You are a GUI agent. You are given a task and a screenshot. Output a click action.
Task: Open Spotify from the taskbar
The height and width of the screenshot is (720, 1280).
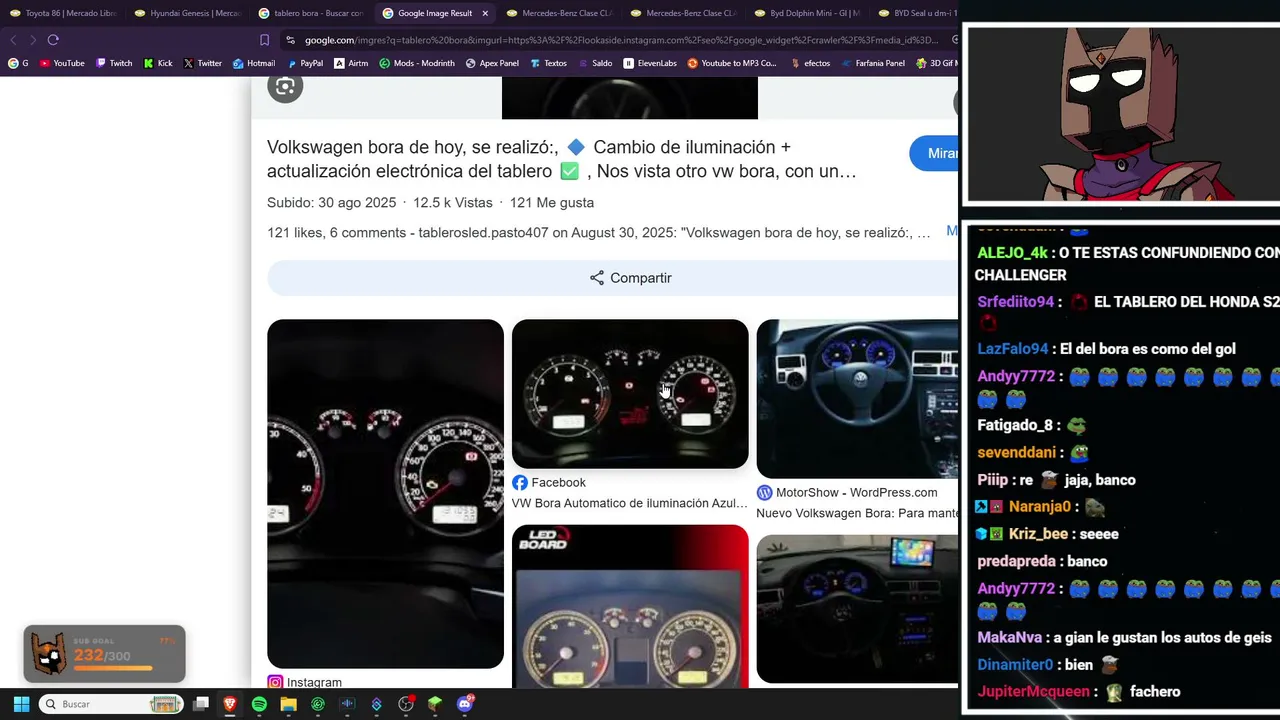tap(259, 704)
